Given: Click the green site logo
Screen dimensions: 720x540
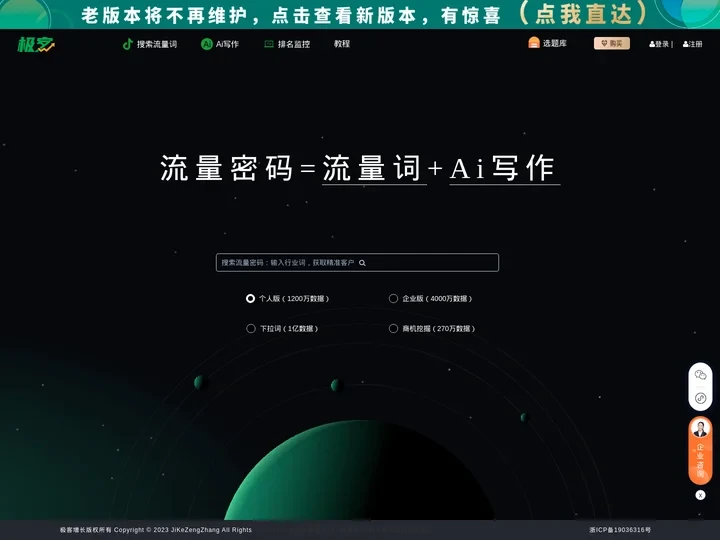Looking at the screenshot, I should click(x=36, y=45).
